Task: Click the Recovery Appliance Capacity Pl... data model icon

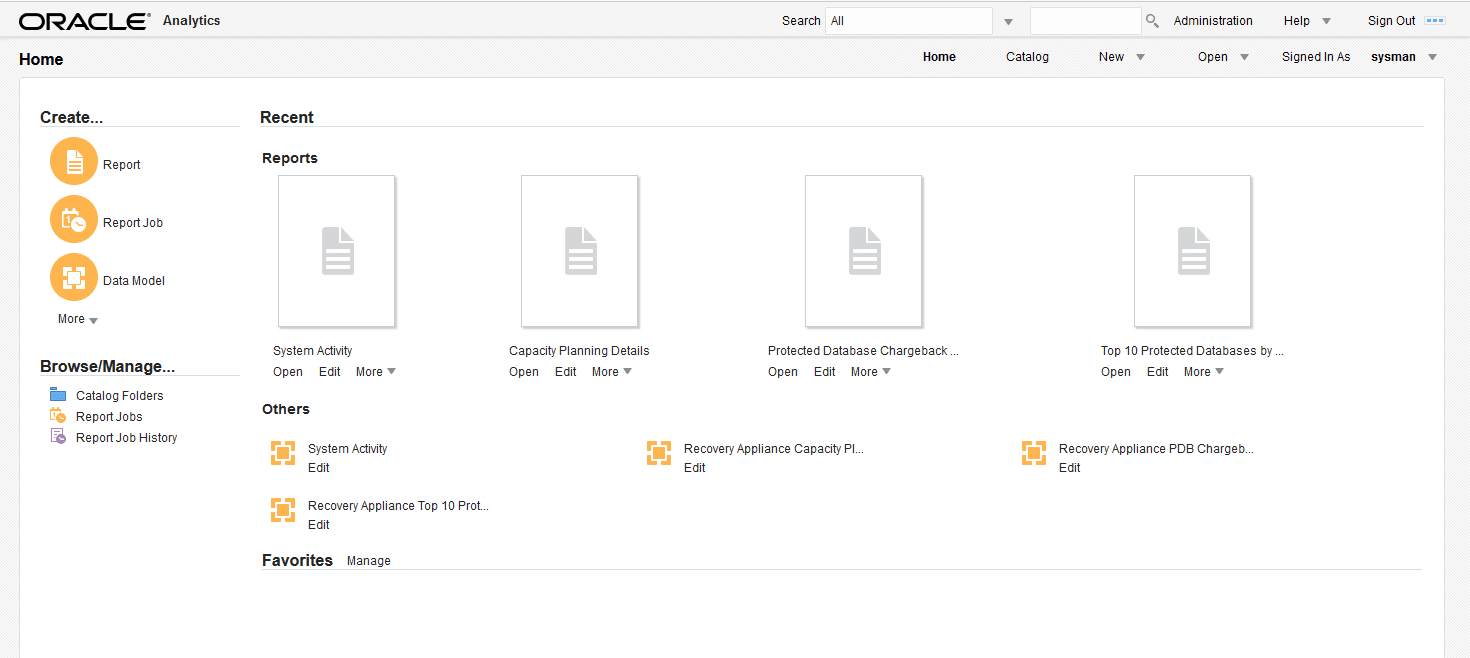Action: tap(659, 454)
